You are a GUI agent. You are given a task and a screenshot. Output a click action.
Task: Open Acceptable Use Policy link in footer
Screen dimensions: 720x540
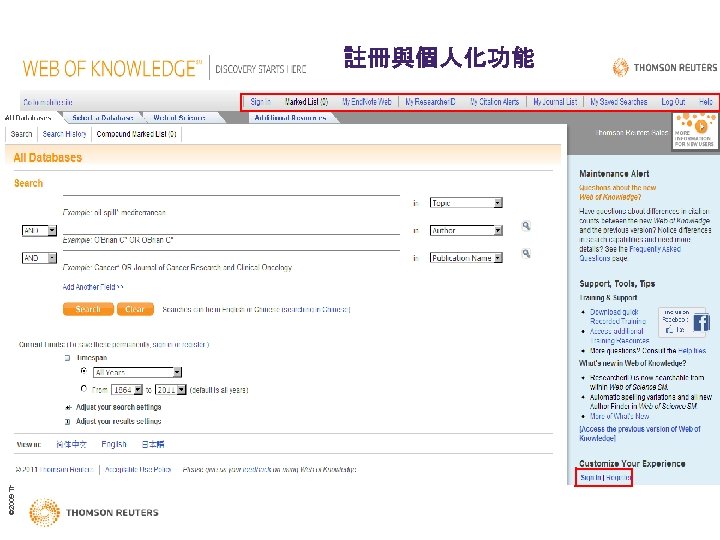tap(138, 469)
